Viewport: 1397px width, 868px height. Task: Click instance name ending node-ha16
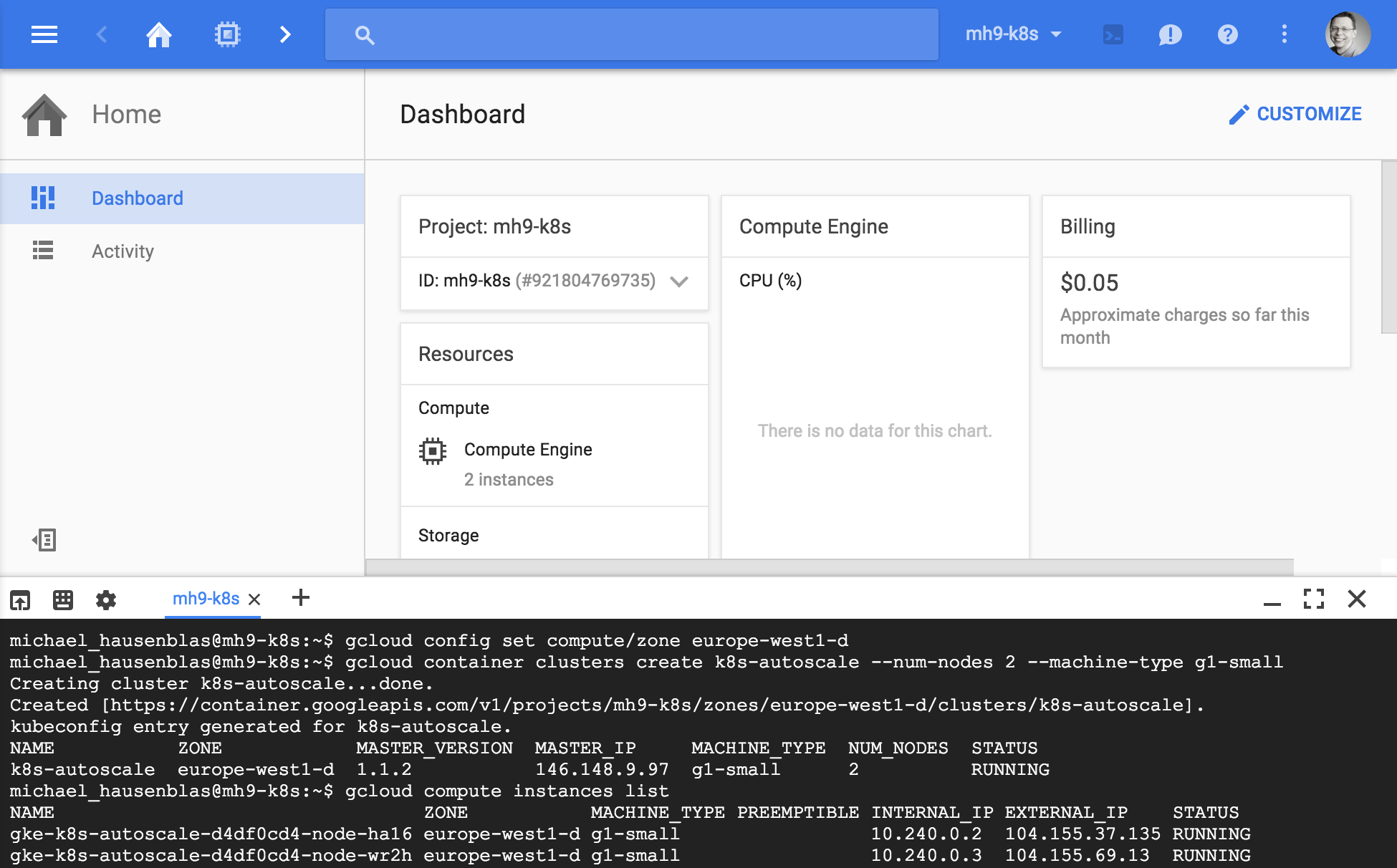pos(211,834)
